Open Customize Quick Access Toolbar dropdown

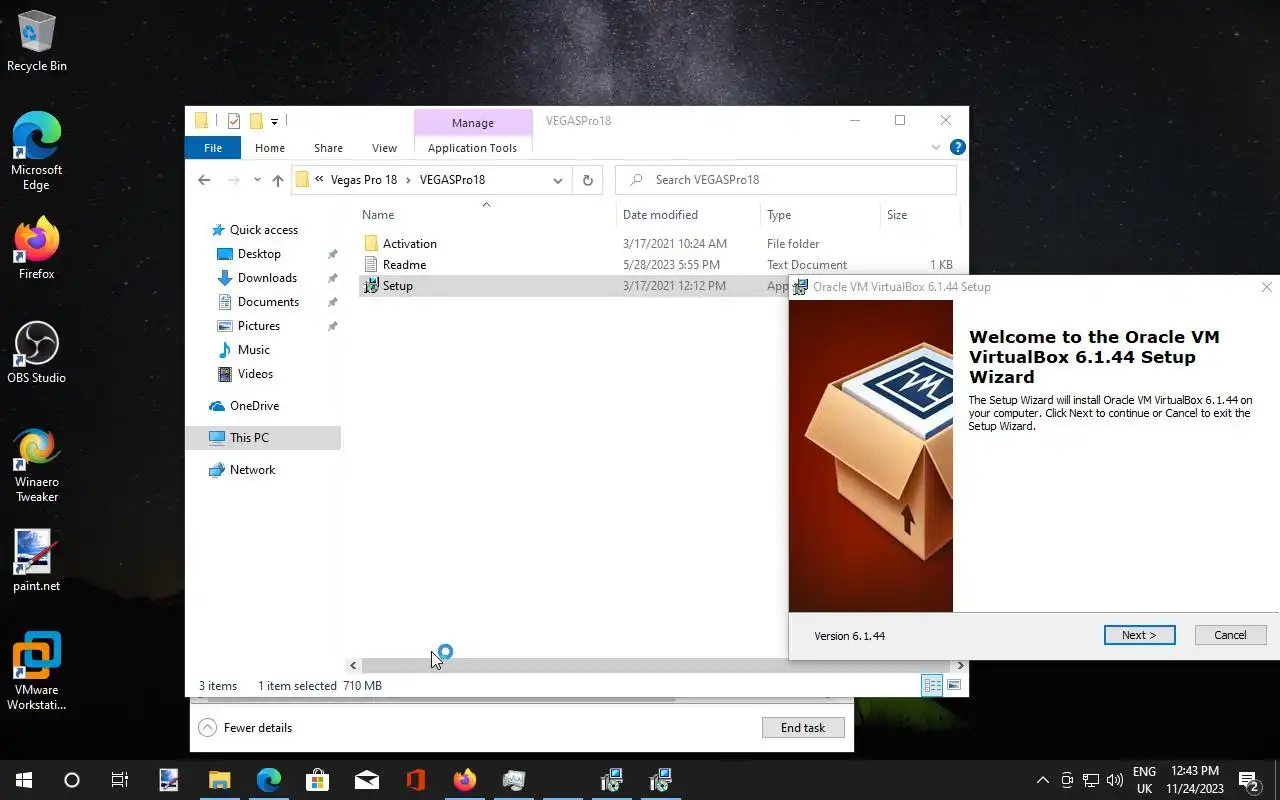[x=274, y=122]
